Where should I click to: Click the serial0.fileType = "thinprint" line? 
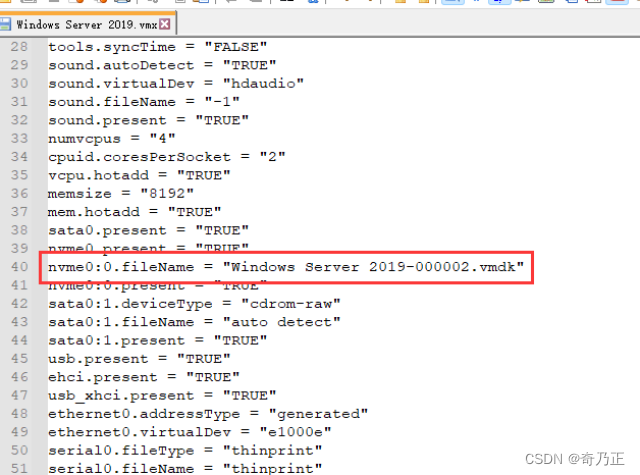point(185,451)
